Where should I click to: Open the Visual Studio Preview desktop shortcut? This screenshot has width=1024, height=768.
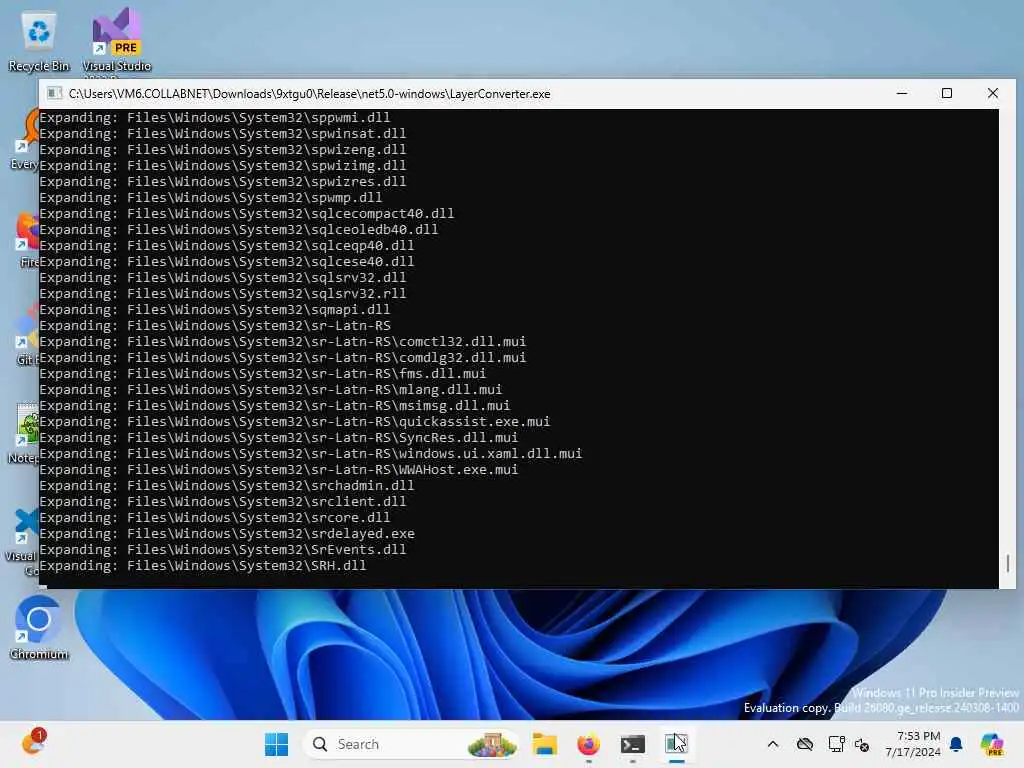[116, 42]
